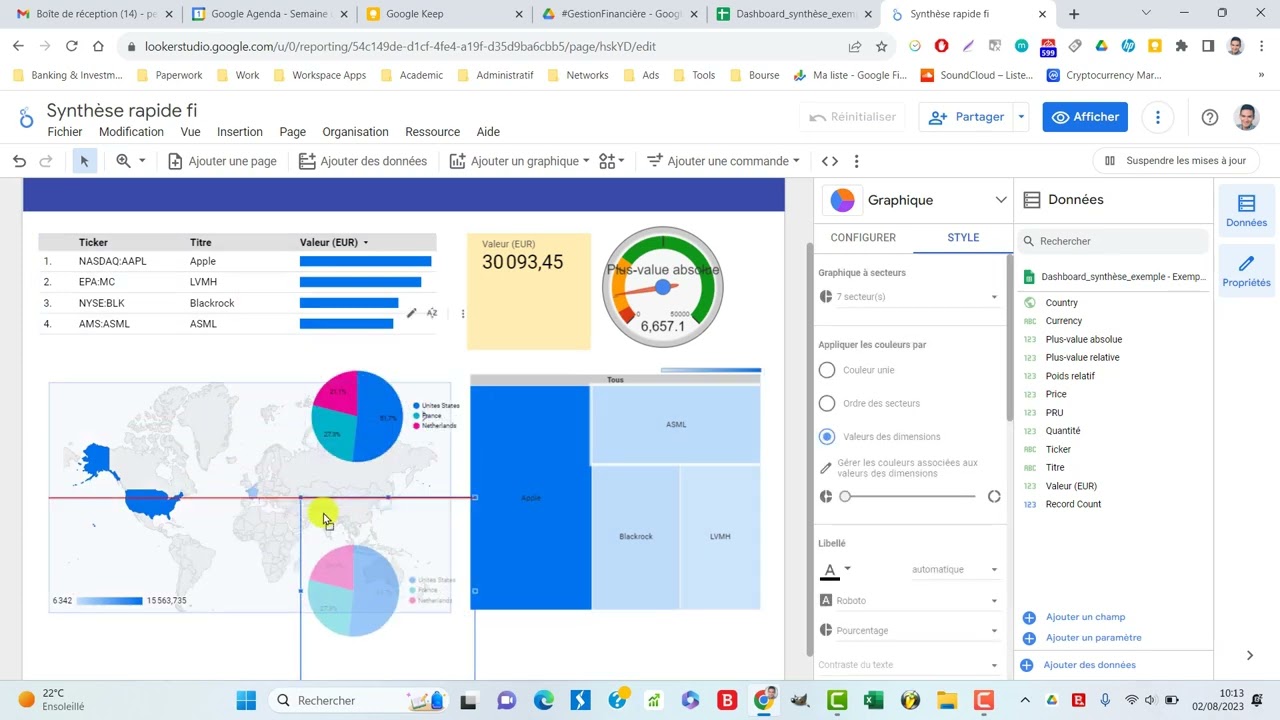
Task: Open the Pourcentage label type dropdown
Action: pos(909,631)
